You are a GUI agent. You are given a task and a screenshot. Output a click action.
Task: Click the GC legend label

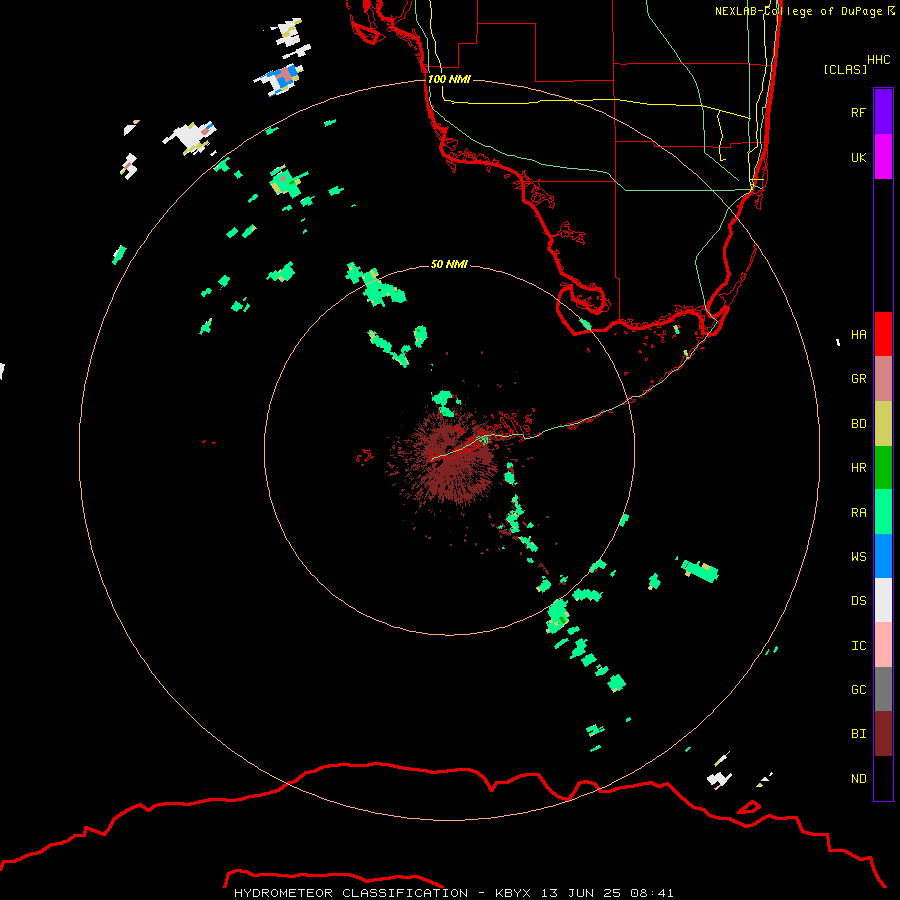[x=858, y=690]
